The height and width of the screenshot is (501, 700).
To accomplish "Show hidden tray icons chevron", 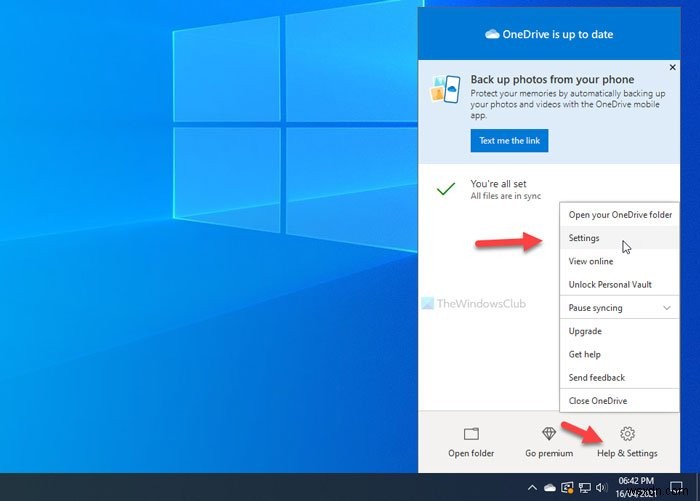I will (532, 488).
